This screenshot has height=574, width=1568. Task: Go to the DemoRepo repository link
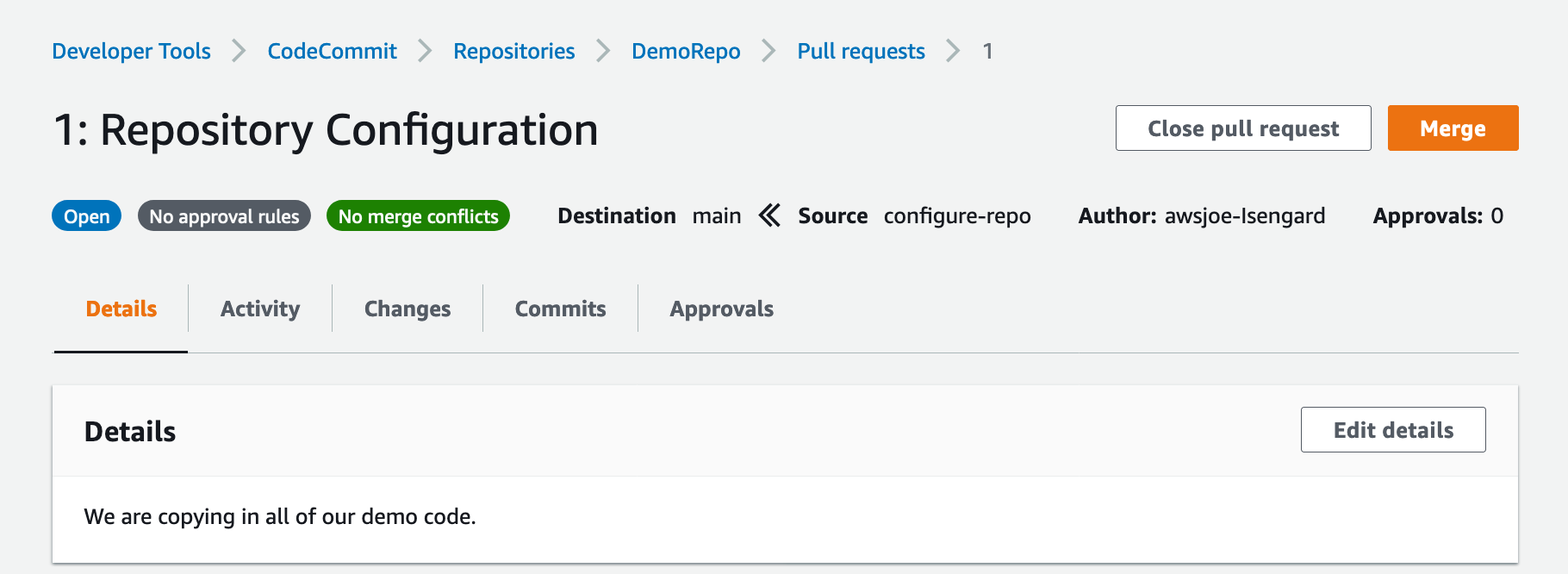pyautogui.click(x=685, y=51)
